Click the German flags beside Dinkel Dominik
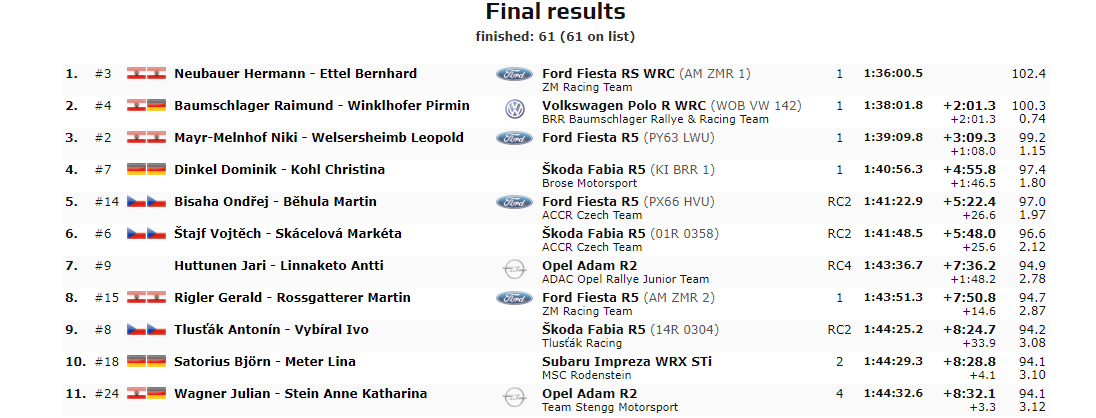The image size is (1096, 418). [146, 170]
